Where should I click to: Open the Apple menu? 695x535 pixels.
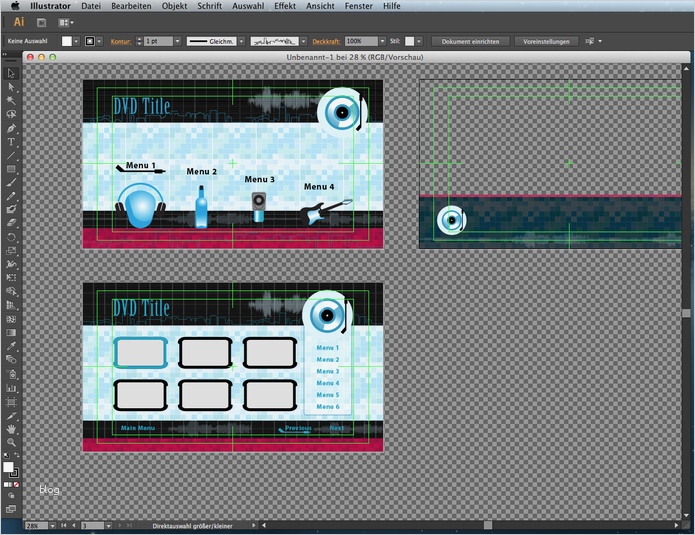click(15, 6)
